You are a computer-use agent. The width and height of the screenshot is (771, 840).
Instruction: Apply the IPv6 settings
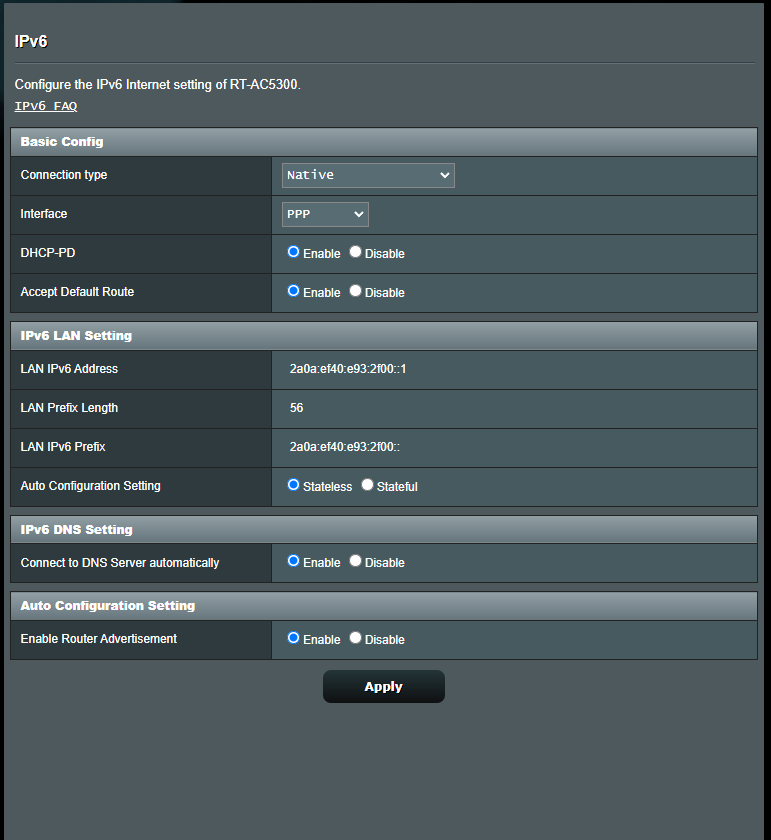click(x=383, y=687)
